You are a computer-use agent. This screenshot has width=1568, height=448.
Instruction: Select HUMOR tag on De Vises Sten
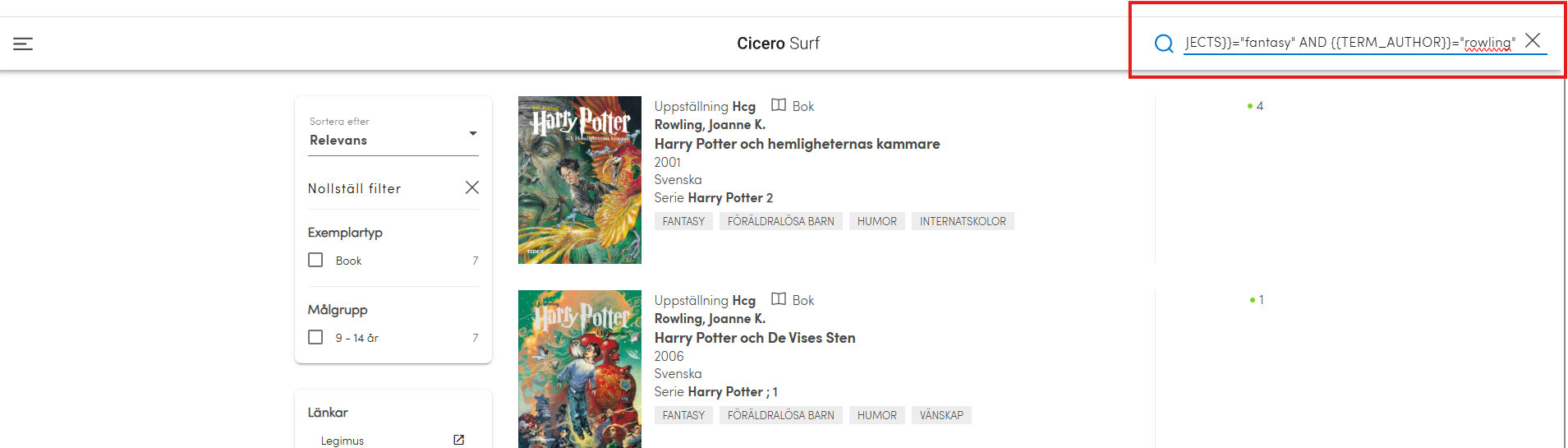click(x=877, y=415)
